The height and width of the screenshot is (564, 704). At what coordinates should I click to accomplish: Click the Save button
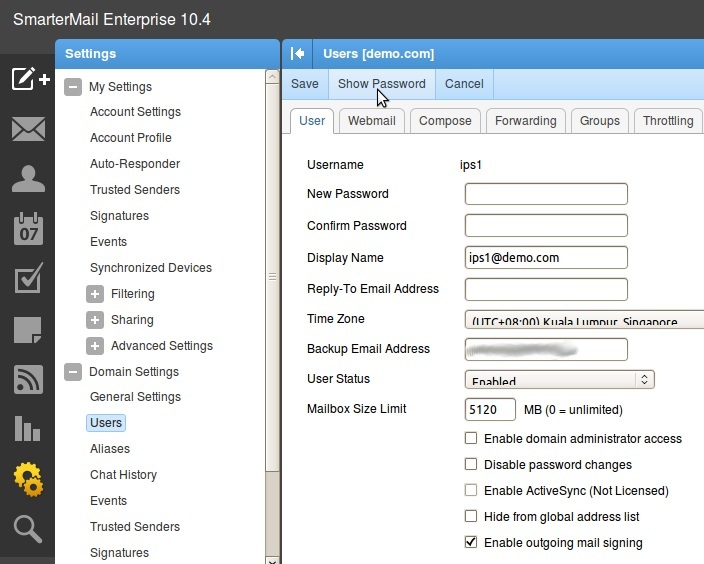pos(305,84)
